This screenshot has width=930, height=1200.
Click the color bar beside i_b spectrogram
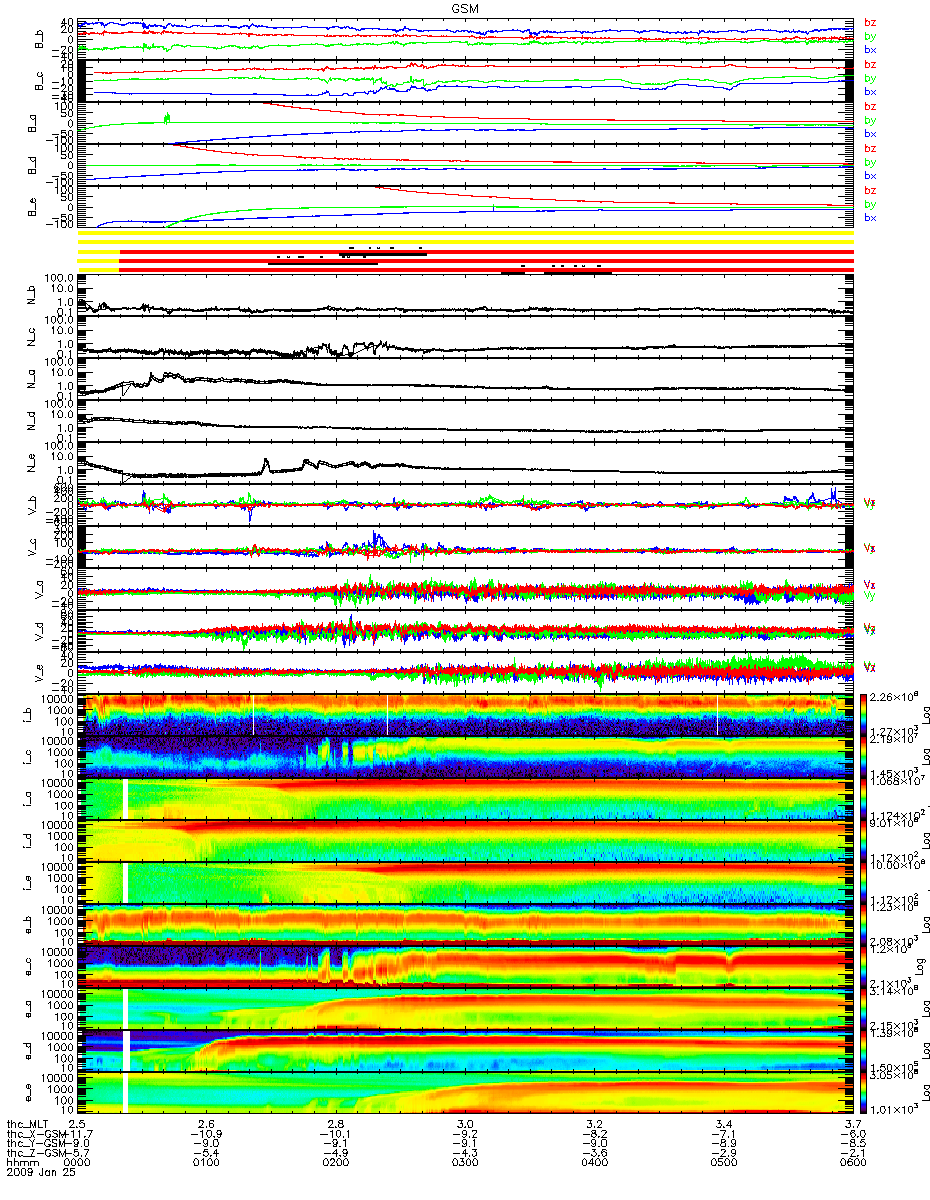point(865,714)
